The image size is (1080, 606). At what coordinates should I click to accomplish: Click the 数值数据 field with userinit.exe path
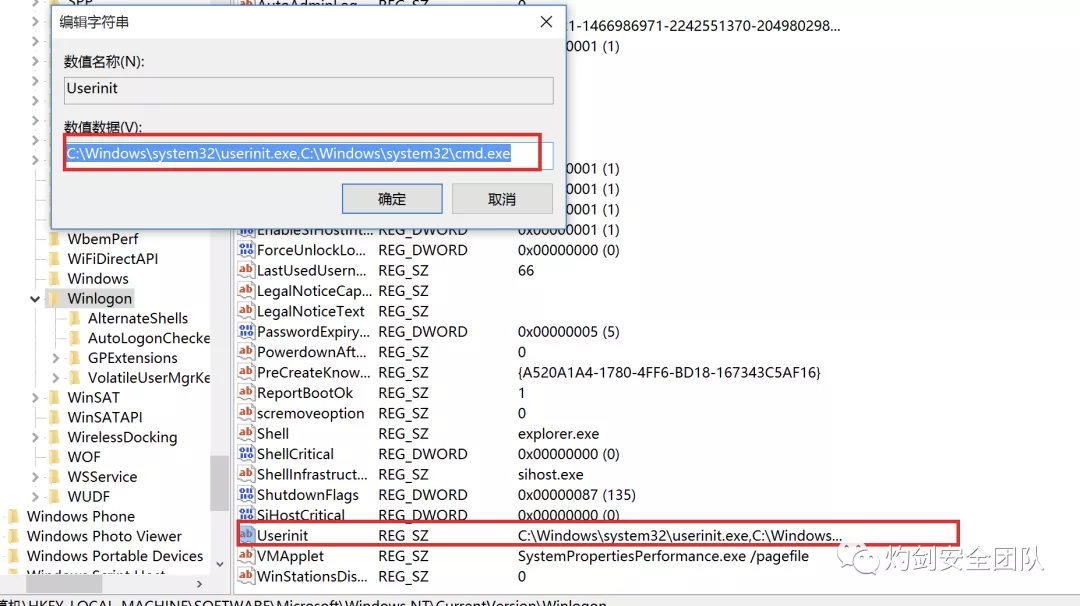309,154
